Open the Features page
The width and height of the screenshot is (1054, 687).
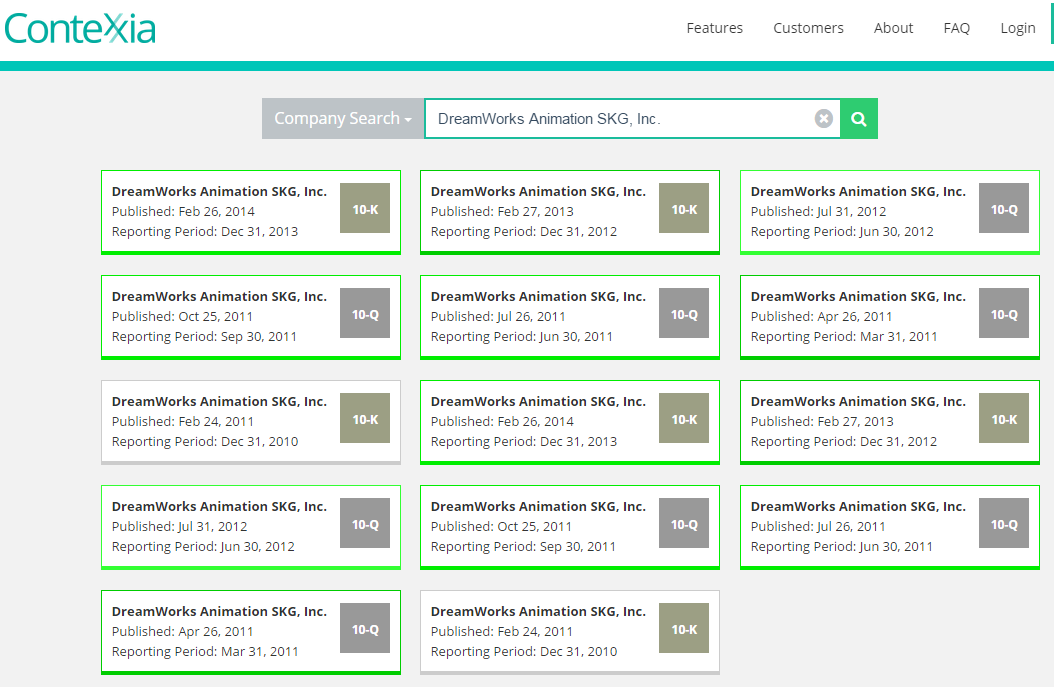point(715,28)
